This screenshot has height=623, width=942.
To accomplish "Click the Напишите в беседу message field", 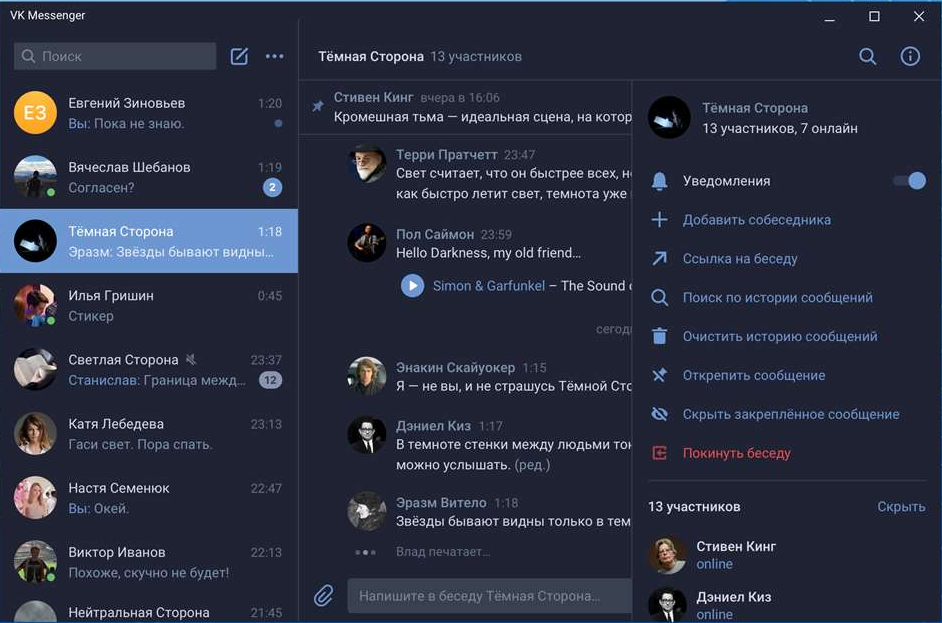I will click(490, 596).
